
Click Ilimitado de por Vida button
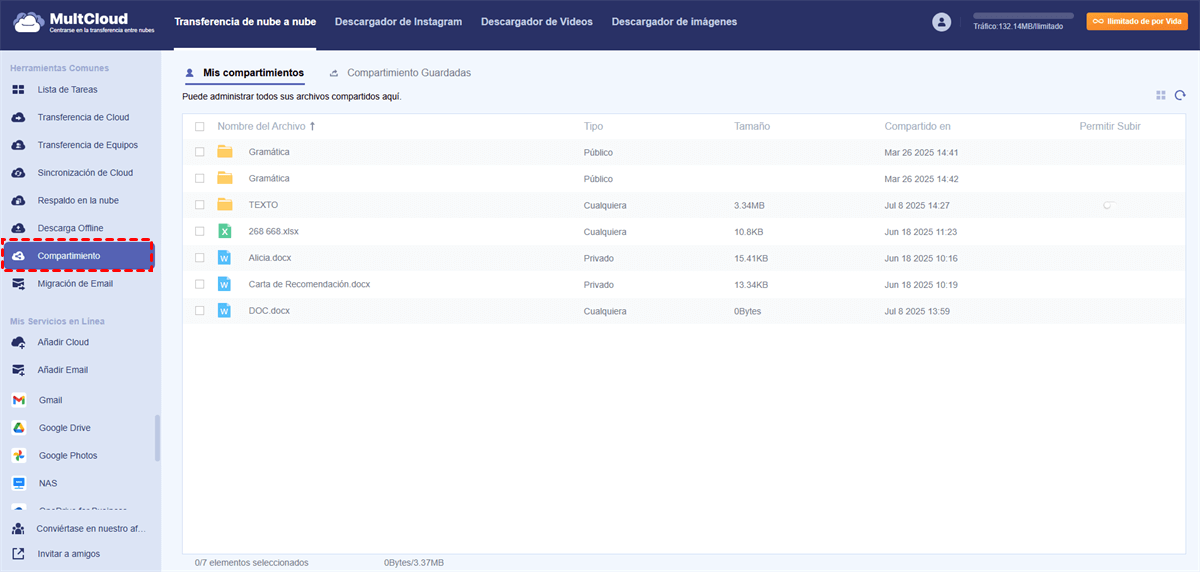click(x=1137, y=21)
